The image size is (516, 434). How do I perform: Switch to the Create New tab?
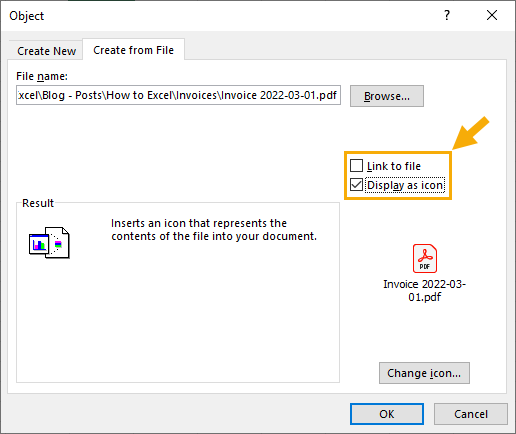tap(46, 51)
